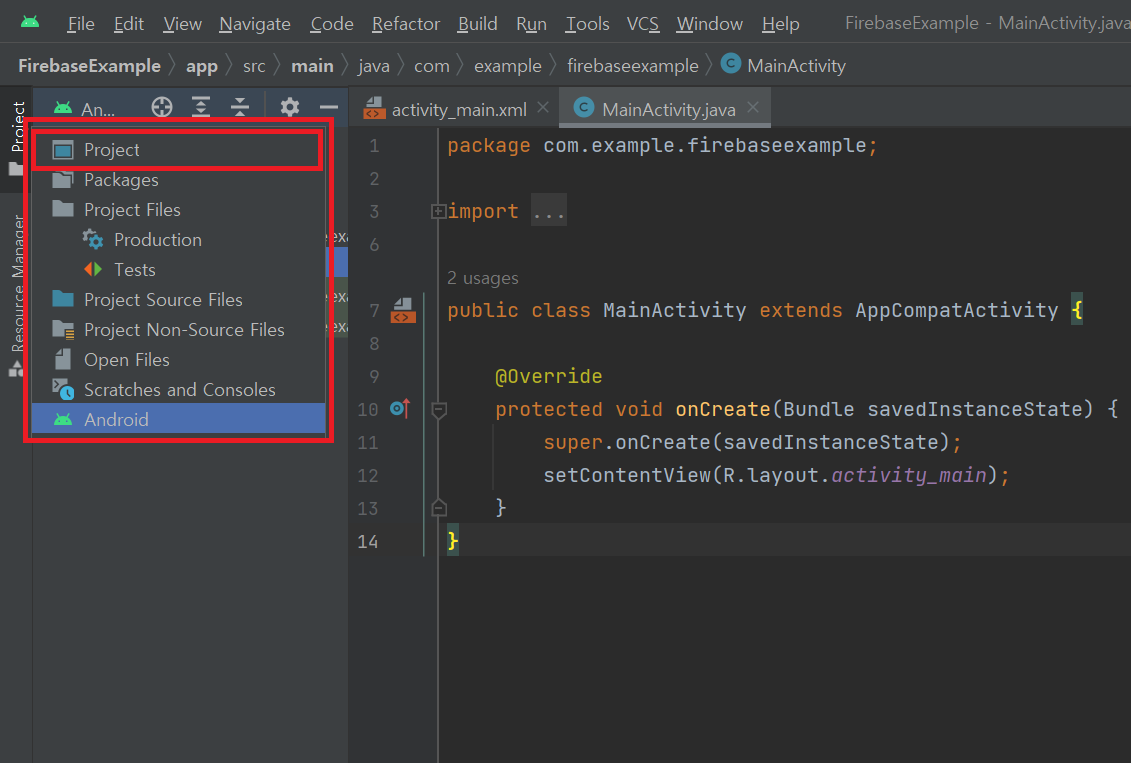Select Project Files view option
The height and width of the screenshot is (763, 1131).
pos(178,210)
